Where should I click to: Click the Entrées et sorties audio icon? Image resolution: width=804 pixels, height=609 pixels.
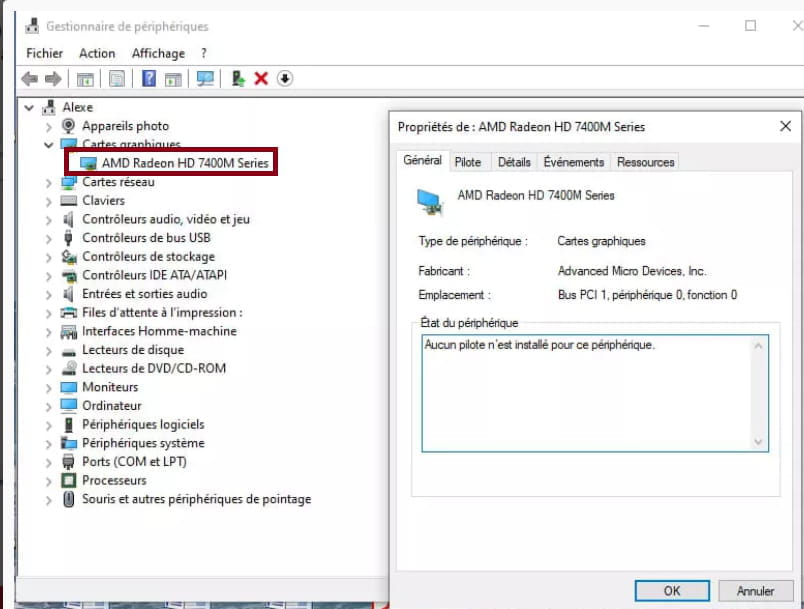68,294
